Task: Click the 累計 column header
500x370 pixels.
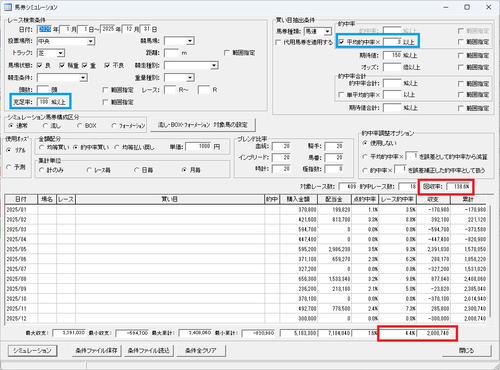Action: (x=468, y=199)
